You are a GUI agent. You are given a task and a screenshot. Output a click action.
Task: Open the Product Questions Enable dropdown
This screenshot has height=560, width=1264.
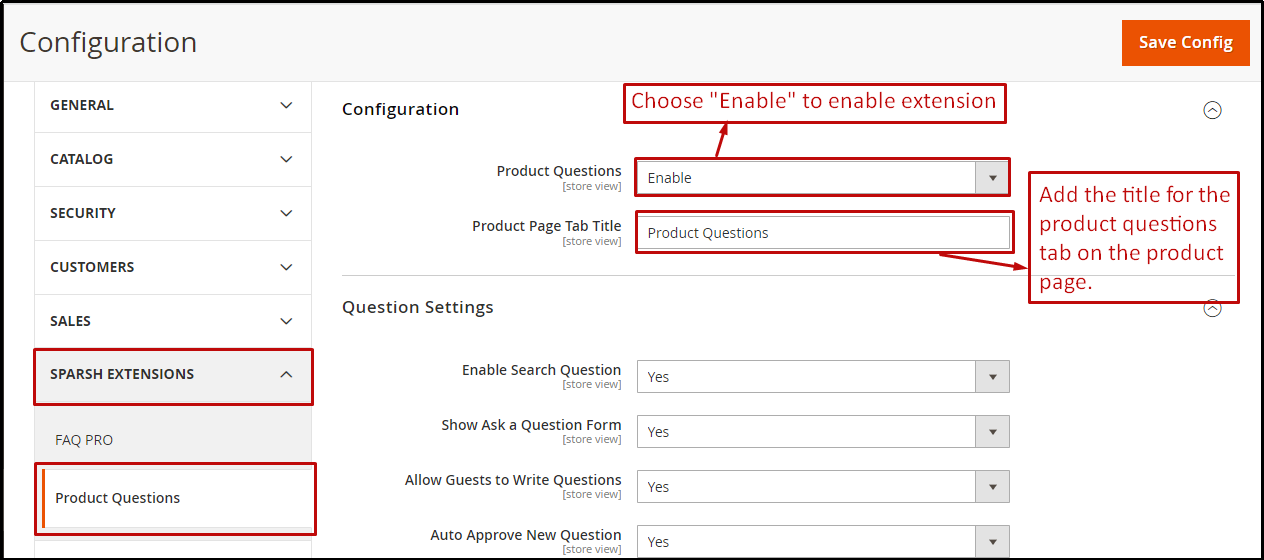click(x=822, y=178)
